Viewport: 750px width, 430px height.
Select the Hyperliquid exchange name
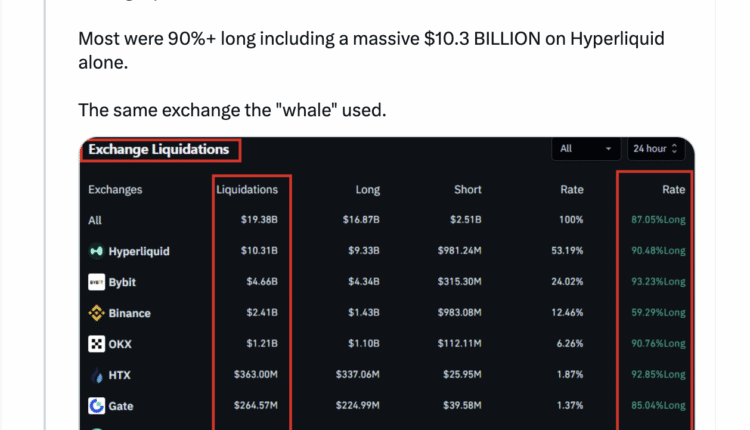click(139, 251)
